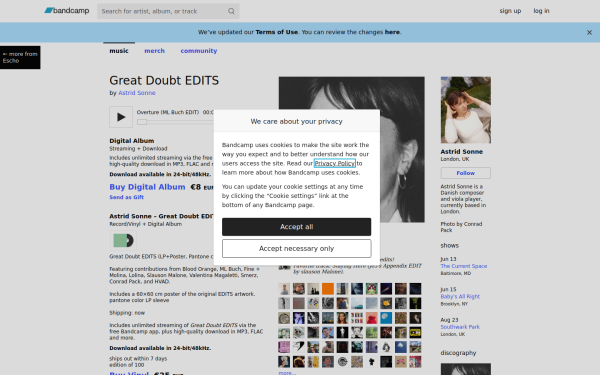Switch to the music tab
Screen dimensions: 600x375
pos(119,51)
